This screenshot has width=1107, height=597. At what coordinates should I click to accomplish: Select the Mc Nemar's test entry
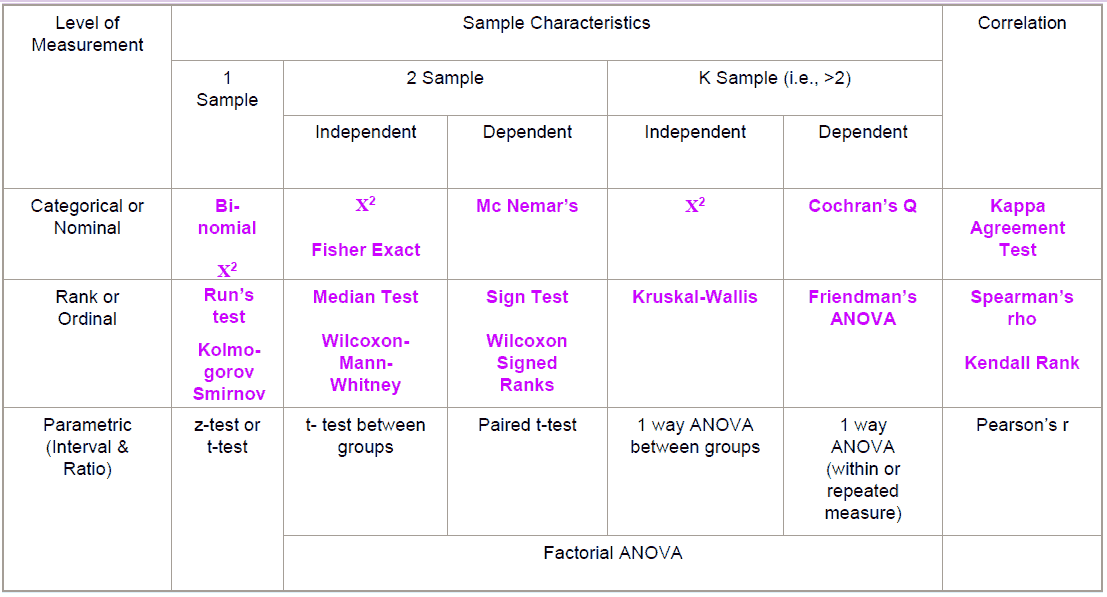tap(527, 206)
